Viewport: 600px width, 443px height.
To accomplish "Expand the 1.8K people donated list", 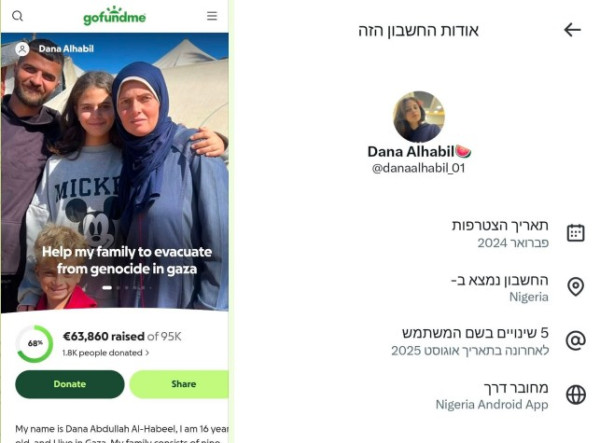I will pos(106,353).
